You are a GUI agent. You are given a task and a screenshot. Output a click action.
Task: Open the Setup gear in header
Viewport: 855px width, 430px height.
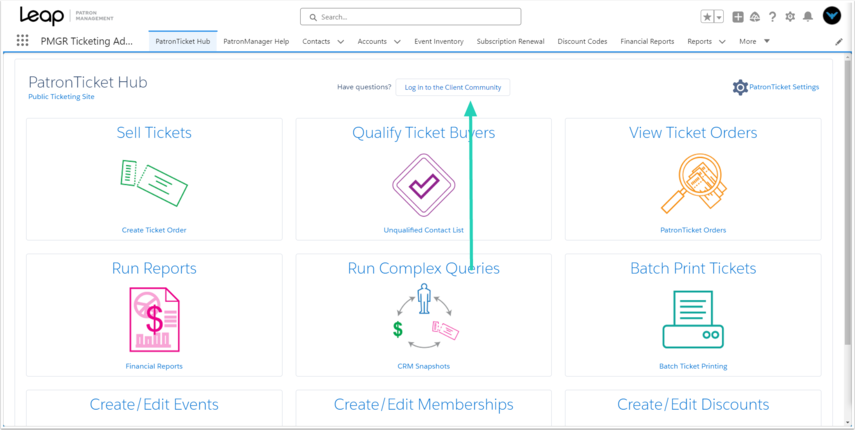click(x=790, y=17)
